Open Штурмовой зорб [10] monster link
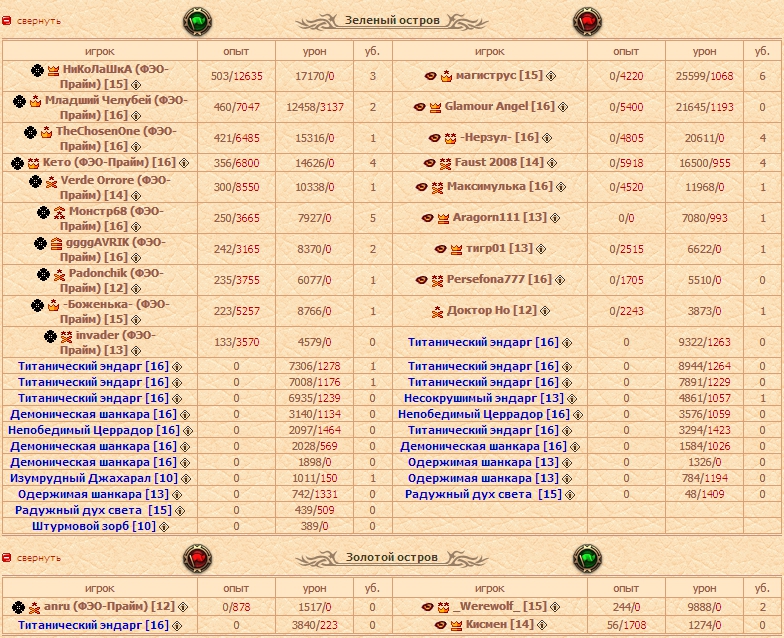Viewport: 784px width, 638px height. tap(94, 526)
